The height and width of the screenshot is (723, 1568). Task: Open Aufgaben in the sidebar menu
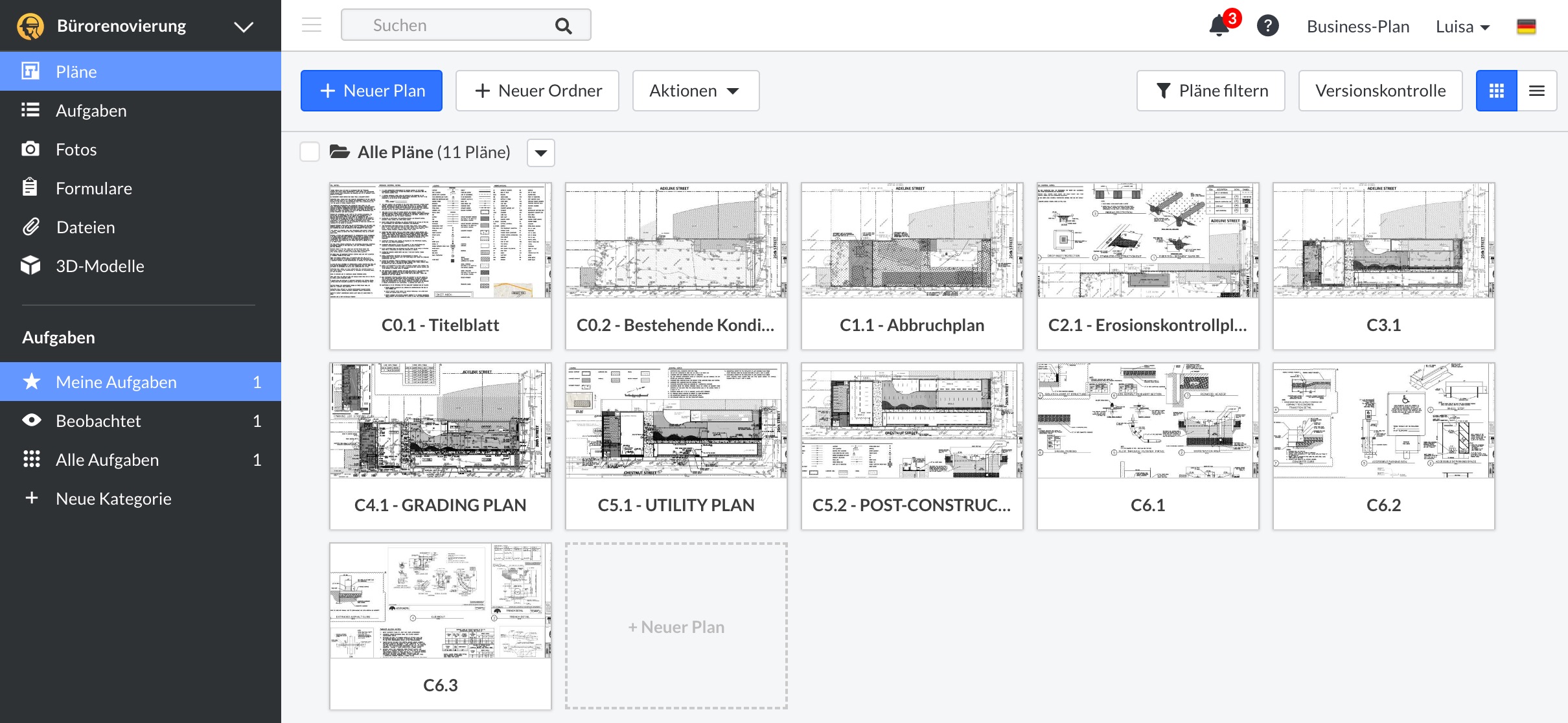click(141, 110)
